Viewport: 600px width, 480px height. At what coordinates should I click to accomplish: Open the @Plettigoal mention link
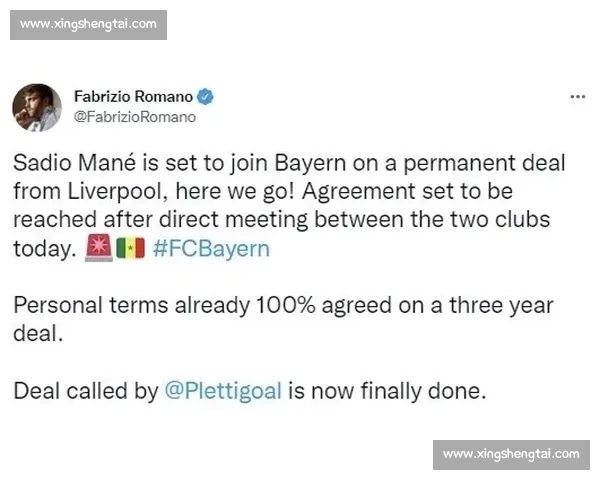coord(224,391)
